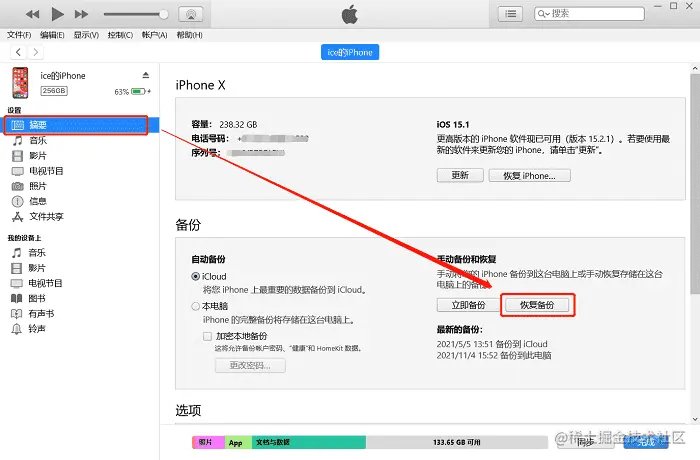The height and width of the screenshot is (460, 700).
Task: Focus the 搜索 search field
Action: coord(589,14)
